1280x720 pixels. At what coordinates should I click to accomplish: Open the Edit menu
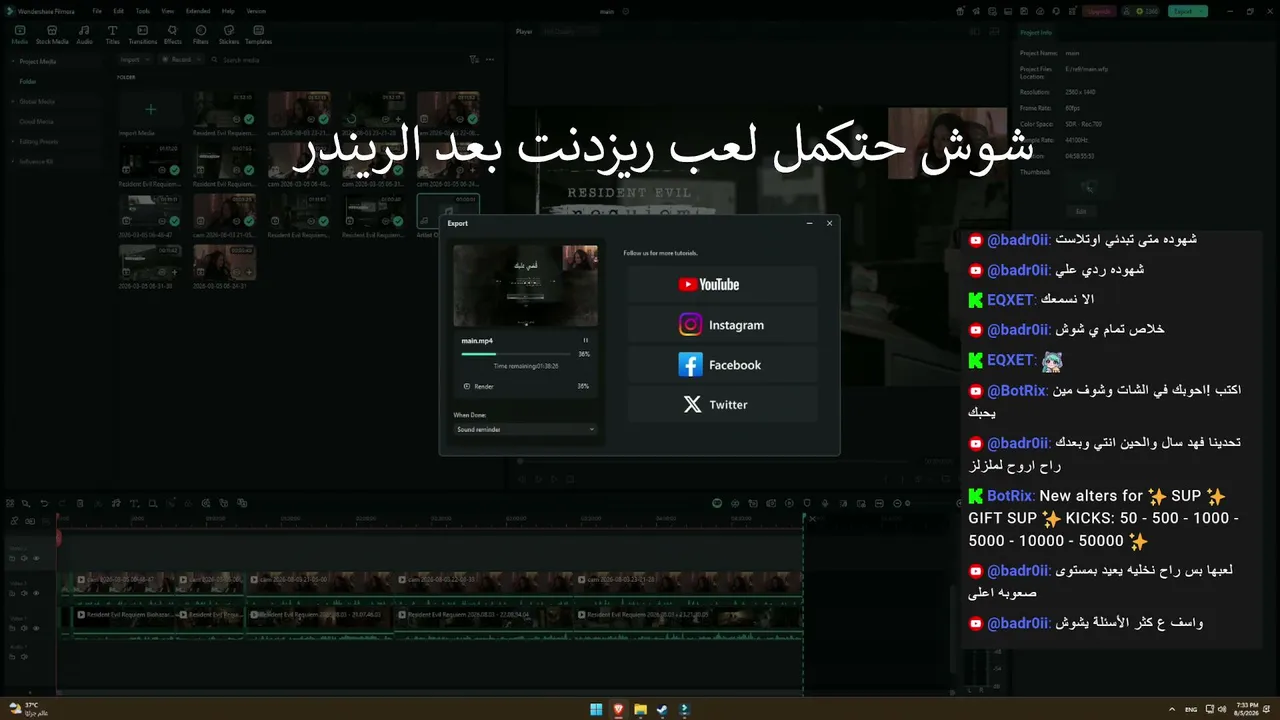[x=118, y=11]
